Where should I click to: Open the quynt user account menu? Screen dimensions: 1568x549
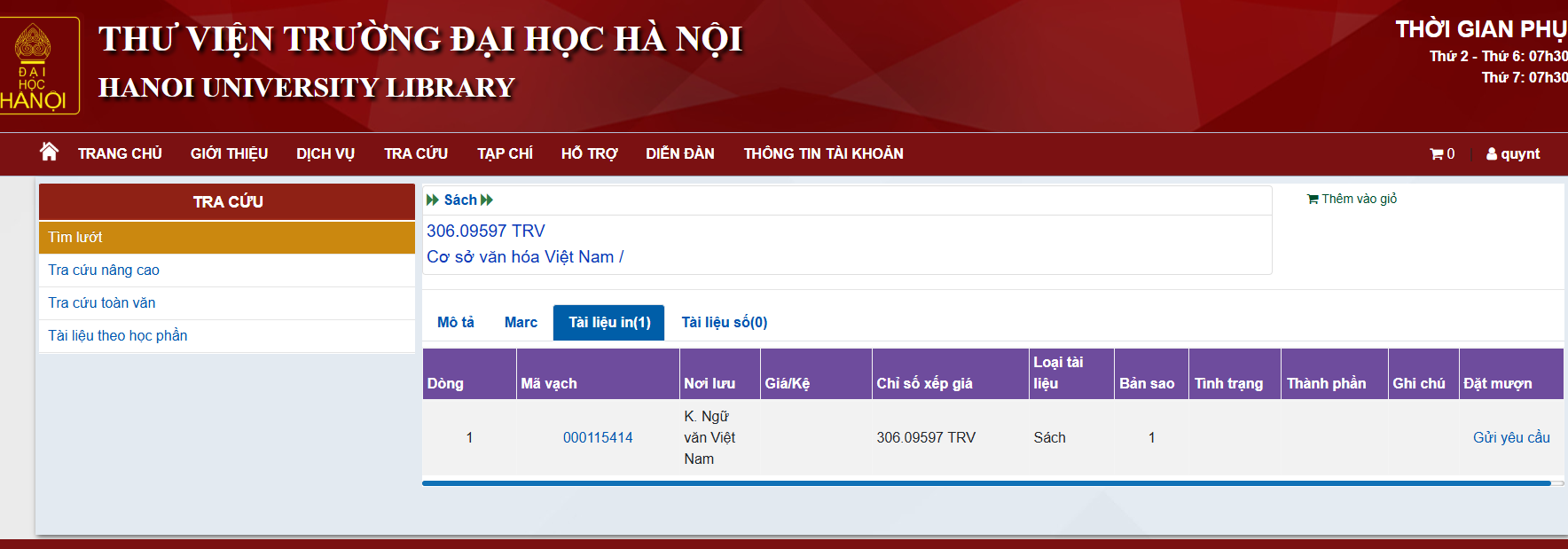coord(1513,154)
